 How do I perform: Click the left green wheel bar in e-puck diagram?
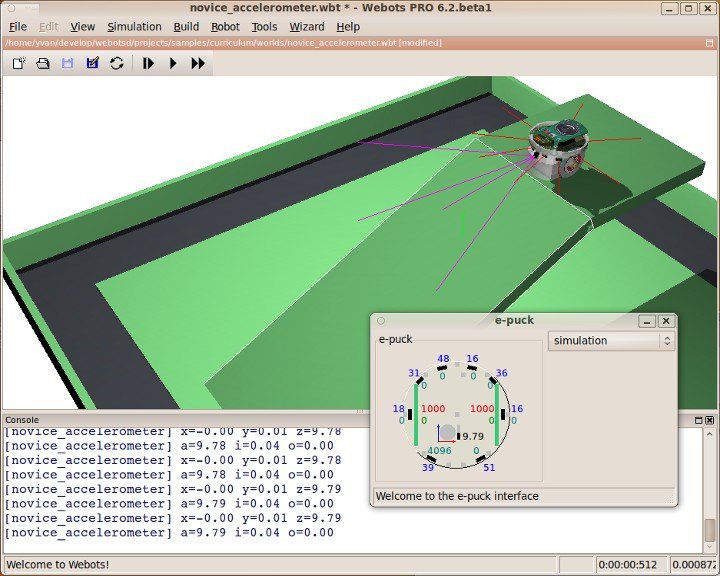click(x=416, y=414)
